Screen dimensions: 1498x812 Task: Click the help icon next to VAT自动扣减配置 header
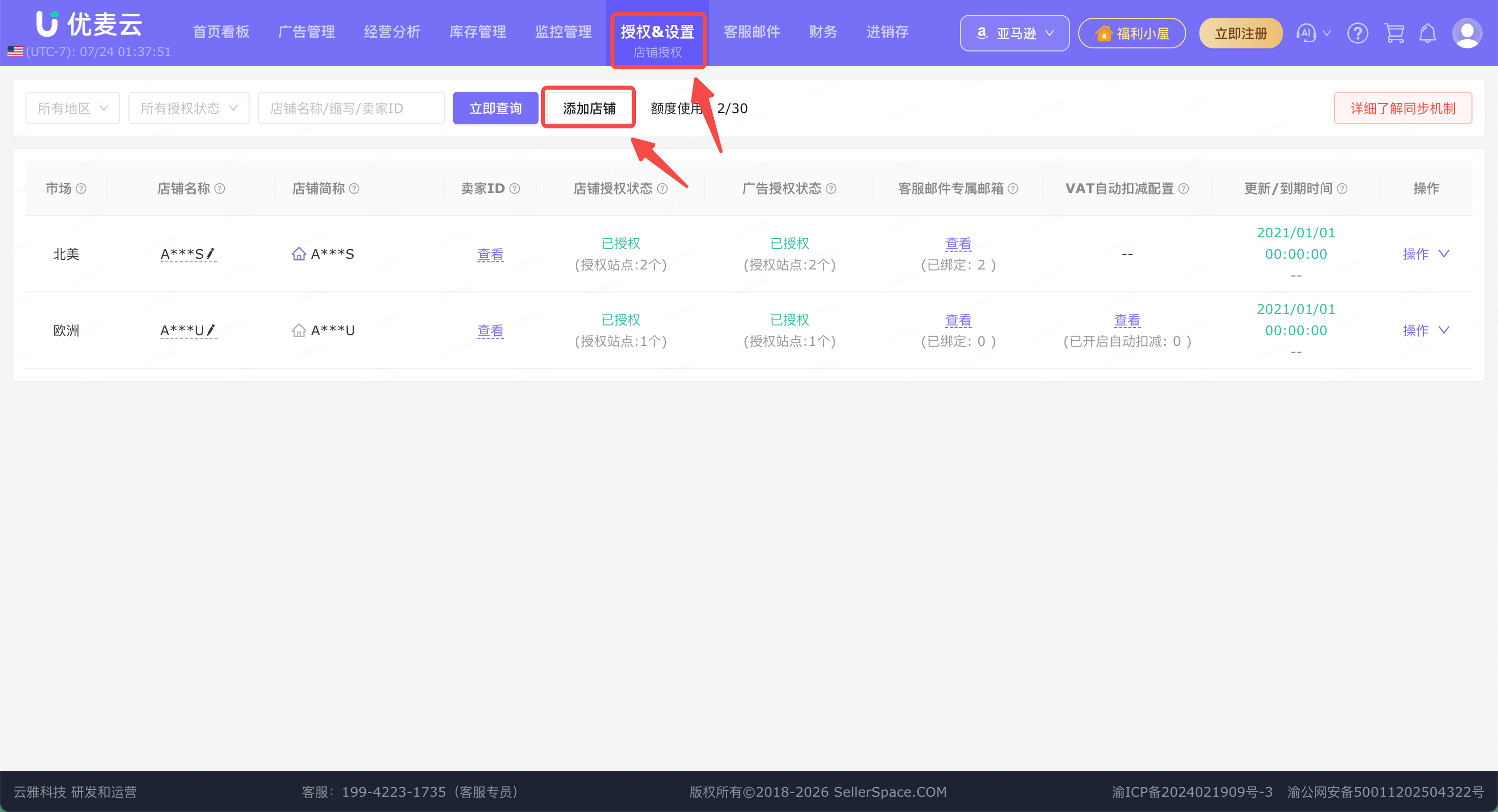tap(1184, 188)
